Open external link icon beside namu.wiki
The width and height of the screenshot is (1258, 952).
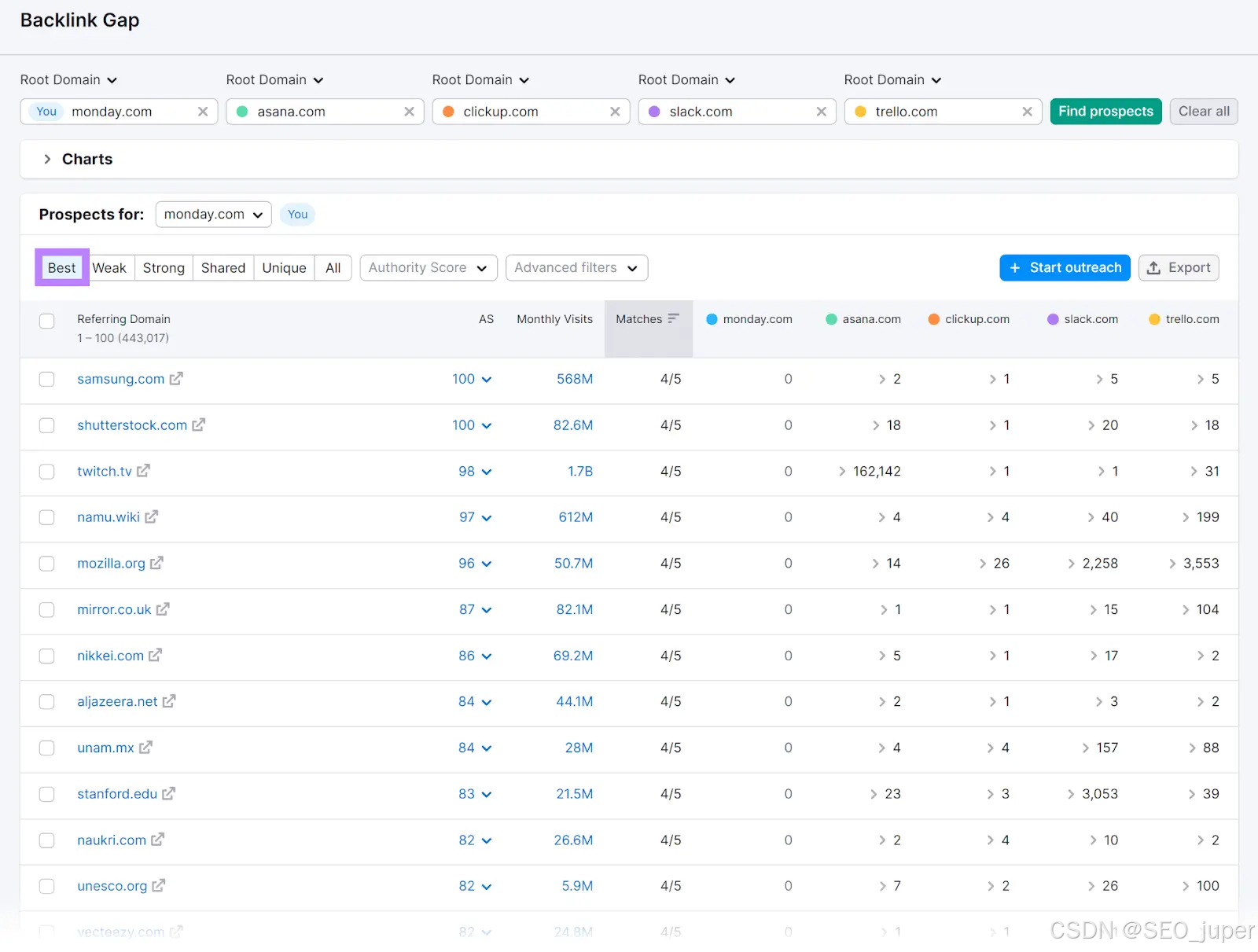tap(151, 516)
